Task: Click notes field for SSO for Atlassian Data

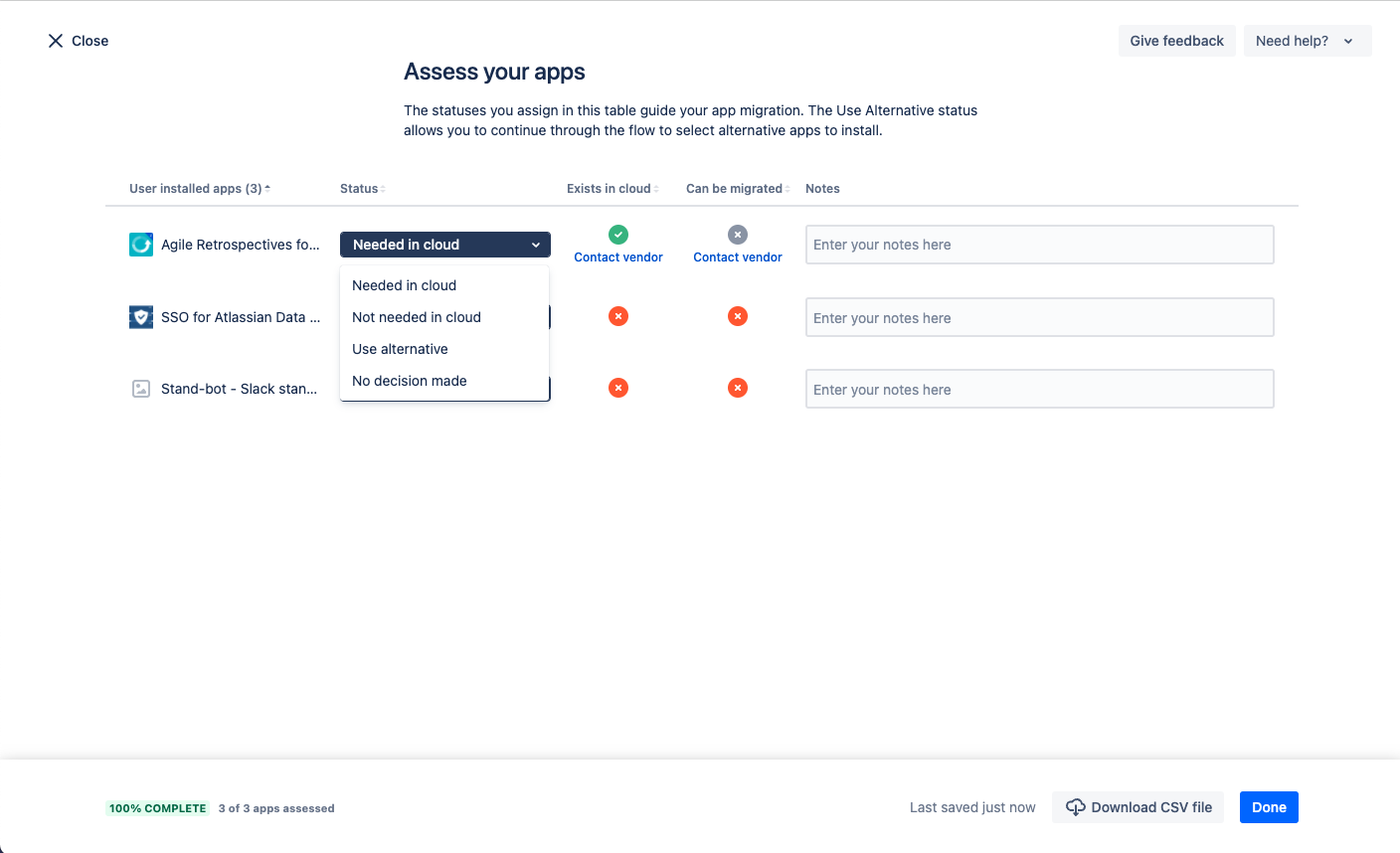Action: 1040,317
